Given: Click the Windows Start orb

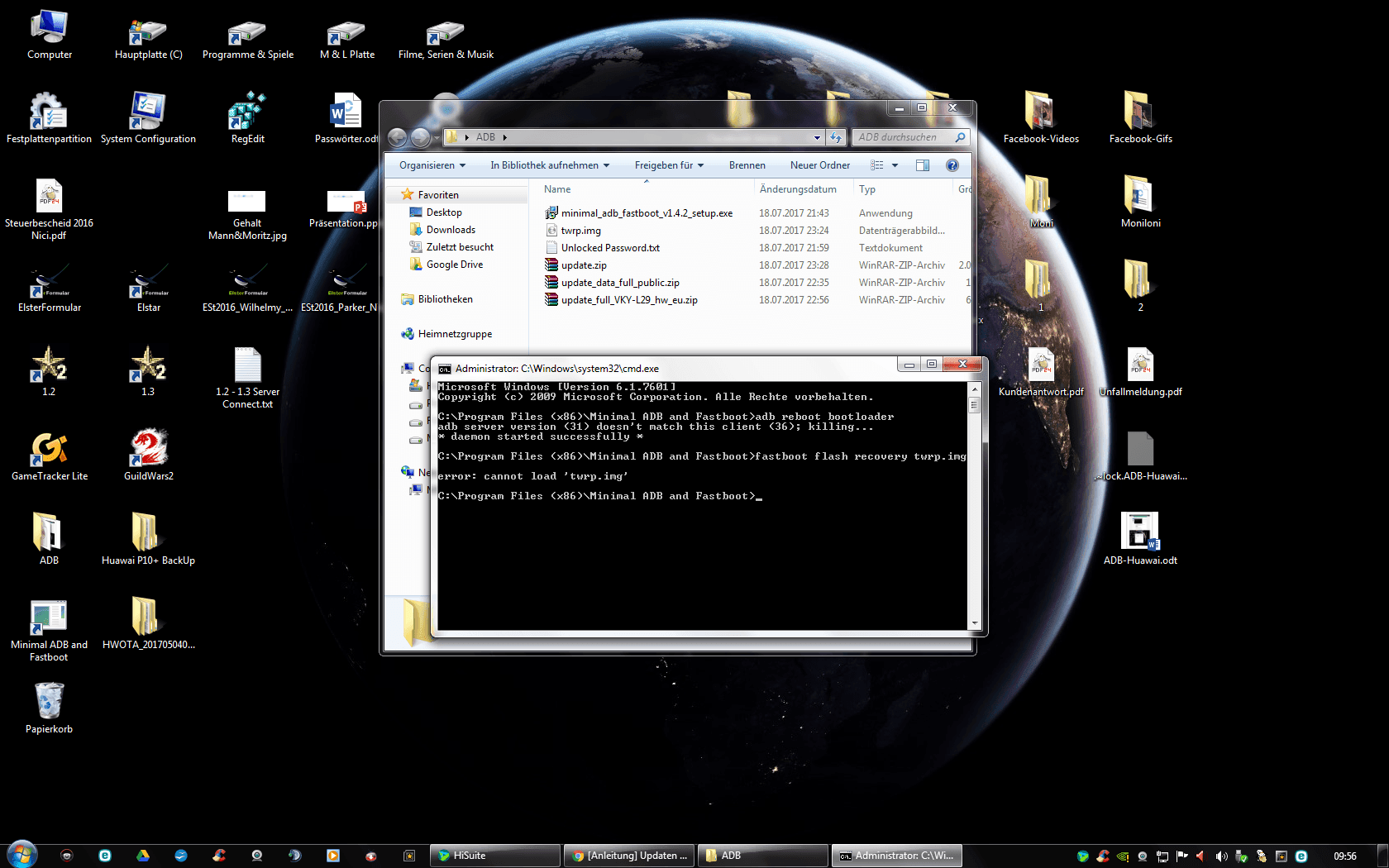Looking at the screenshot, I should click(21, 855).
